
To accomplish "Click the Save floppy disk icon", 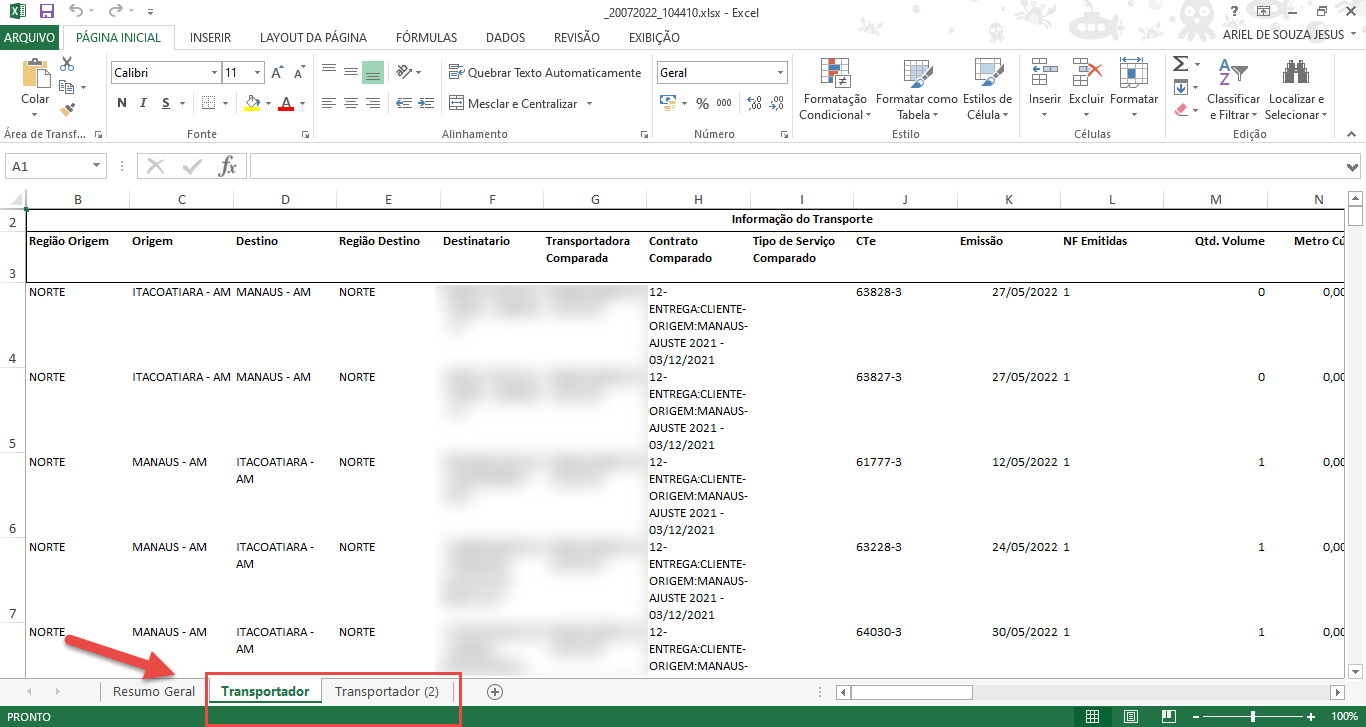I will [x=47, y=12].
